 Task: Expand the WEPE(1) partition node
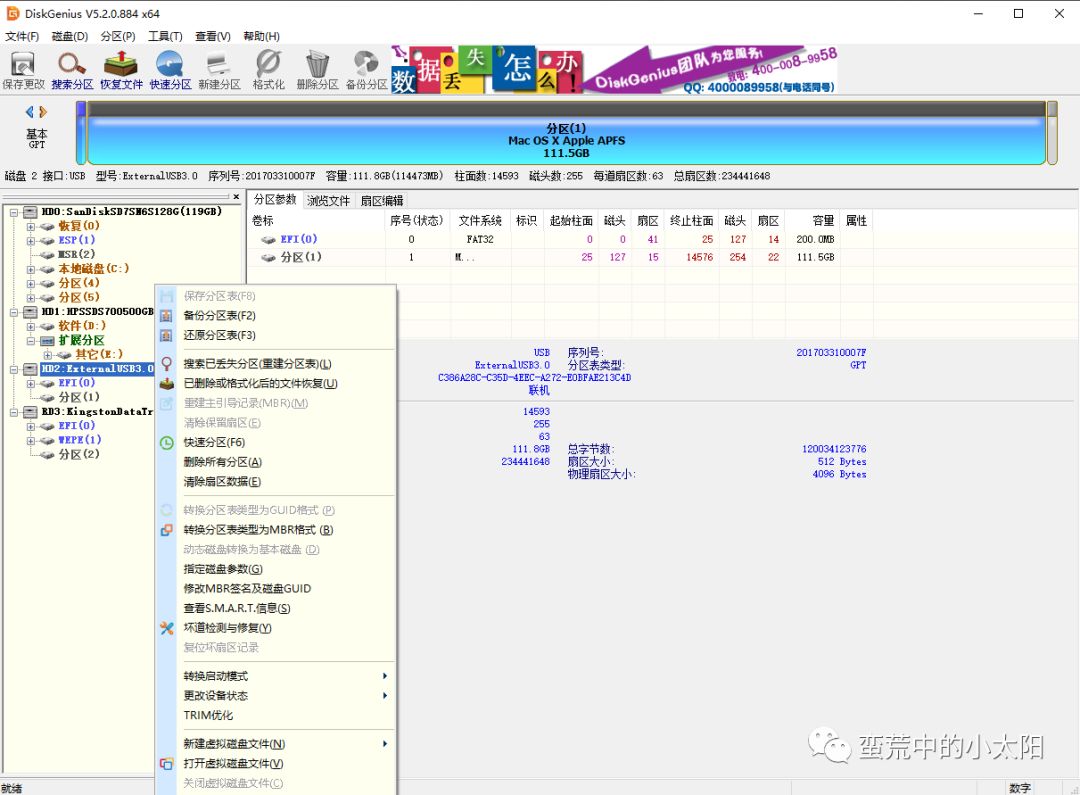[x=30, y=440]
